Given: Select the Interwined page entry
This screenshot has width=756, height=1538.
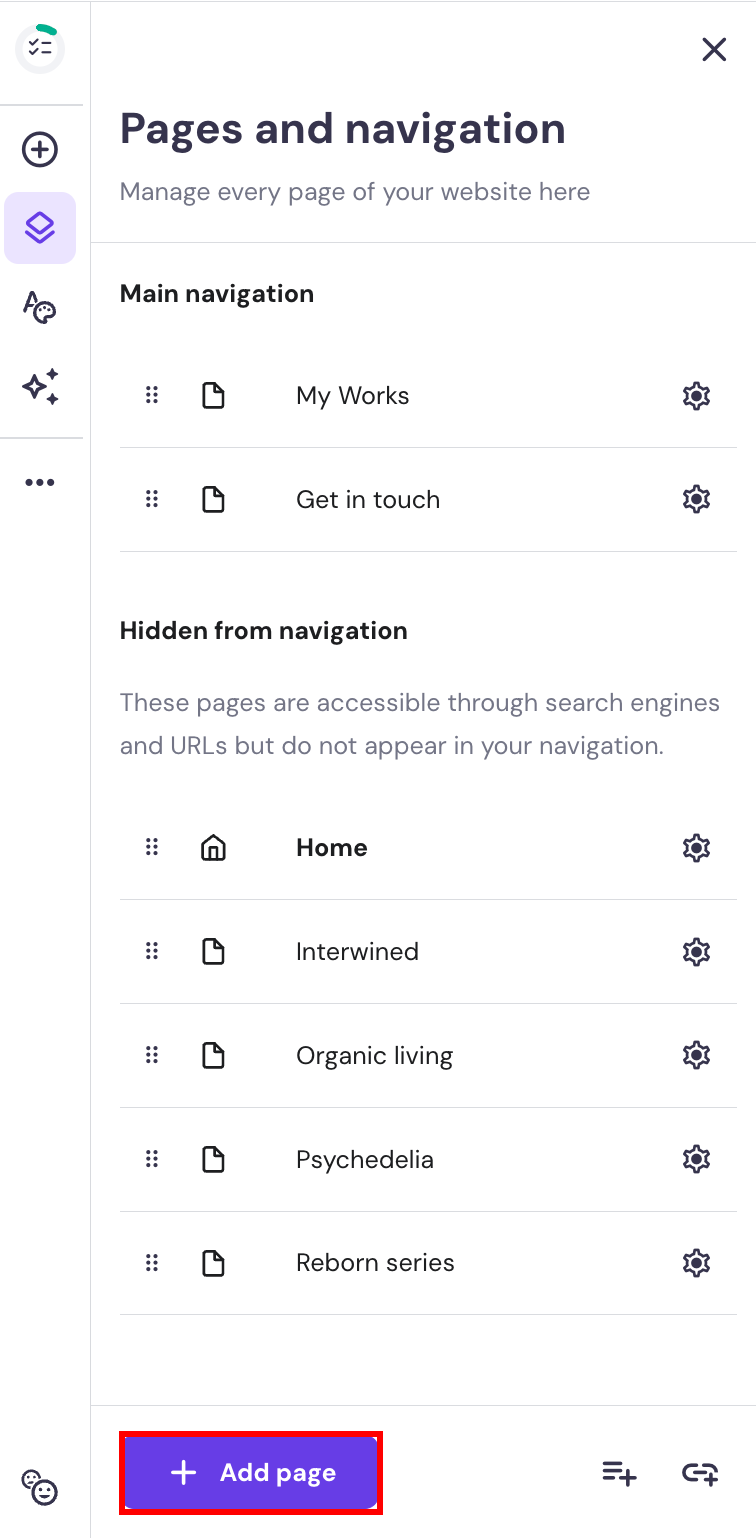Looking at the screenshot, I should tap(357, 951).
